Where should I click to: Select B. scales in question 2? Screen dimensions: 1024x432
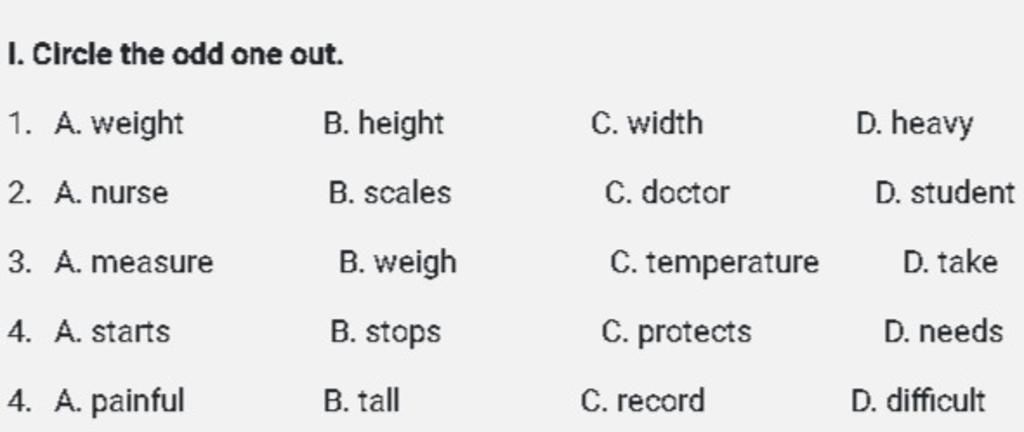pyautogui.click(x=390, y=193)
